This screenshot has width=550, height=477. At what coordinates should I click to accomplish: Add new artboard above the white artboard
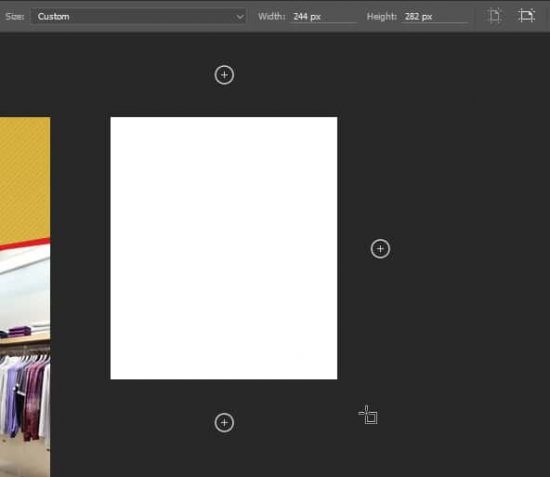(x=224, y=75)
